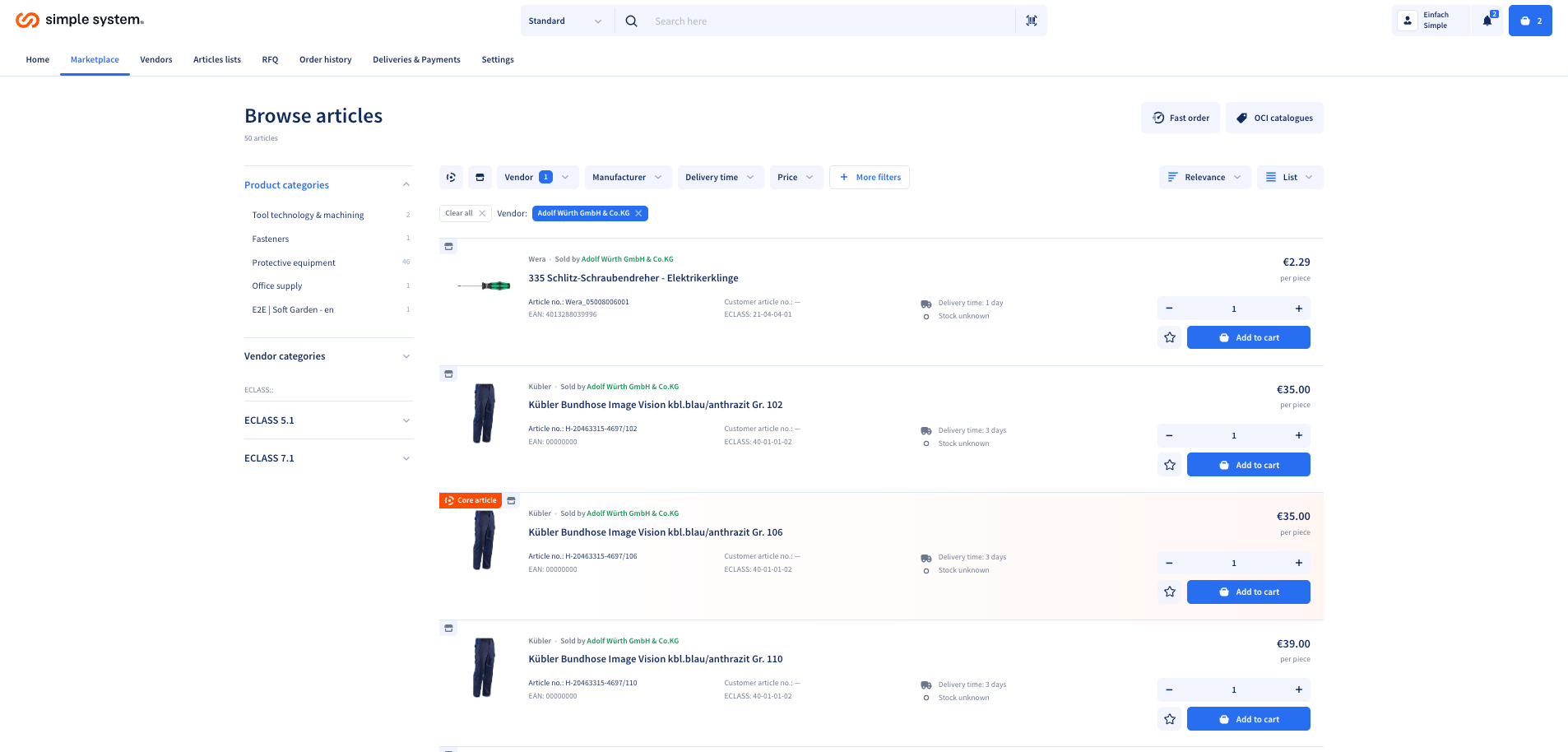
Task: Favorite the Wera Schlitz-Schraubendreher with star icon
Action: point(1169,337)
